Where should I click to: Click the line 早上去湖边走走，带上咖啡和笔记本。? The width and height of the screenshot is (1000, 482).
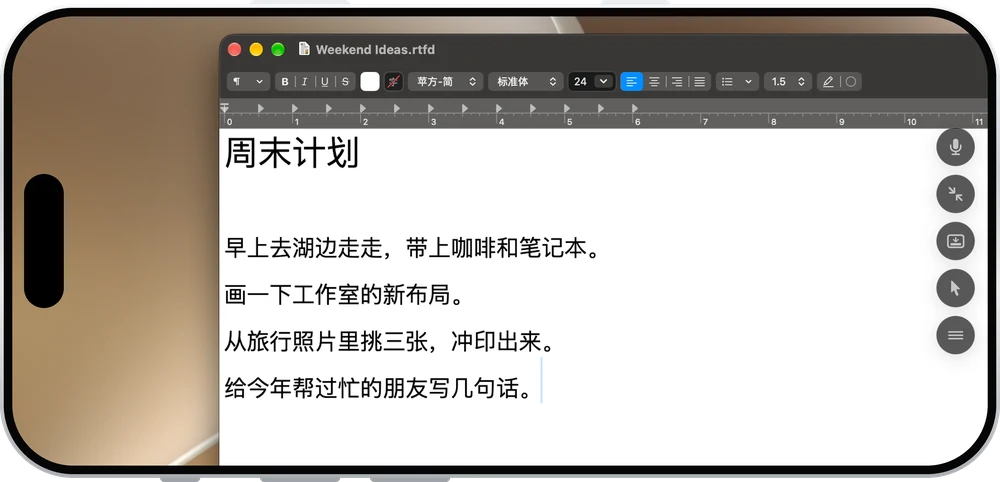[413, 248]
